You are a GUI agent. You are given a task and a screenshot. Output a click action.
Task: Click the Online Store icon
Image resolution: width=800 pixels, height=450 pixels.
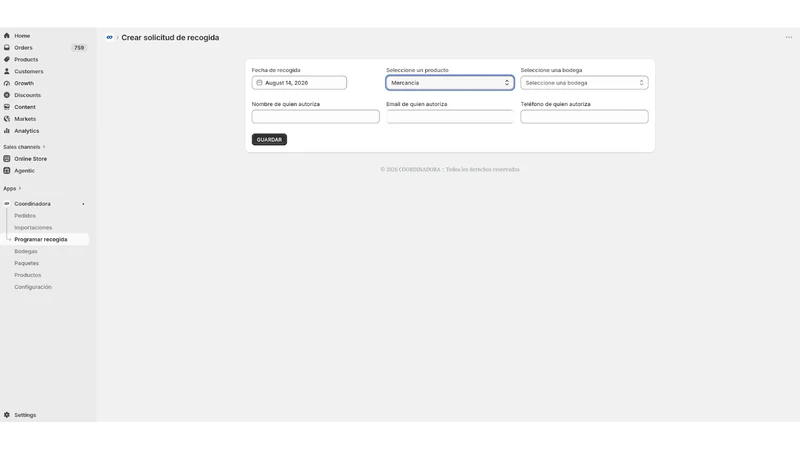[7, 159]
